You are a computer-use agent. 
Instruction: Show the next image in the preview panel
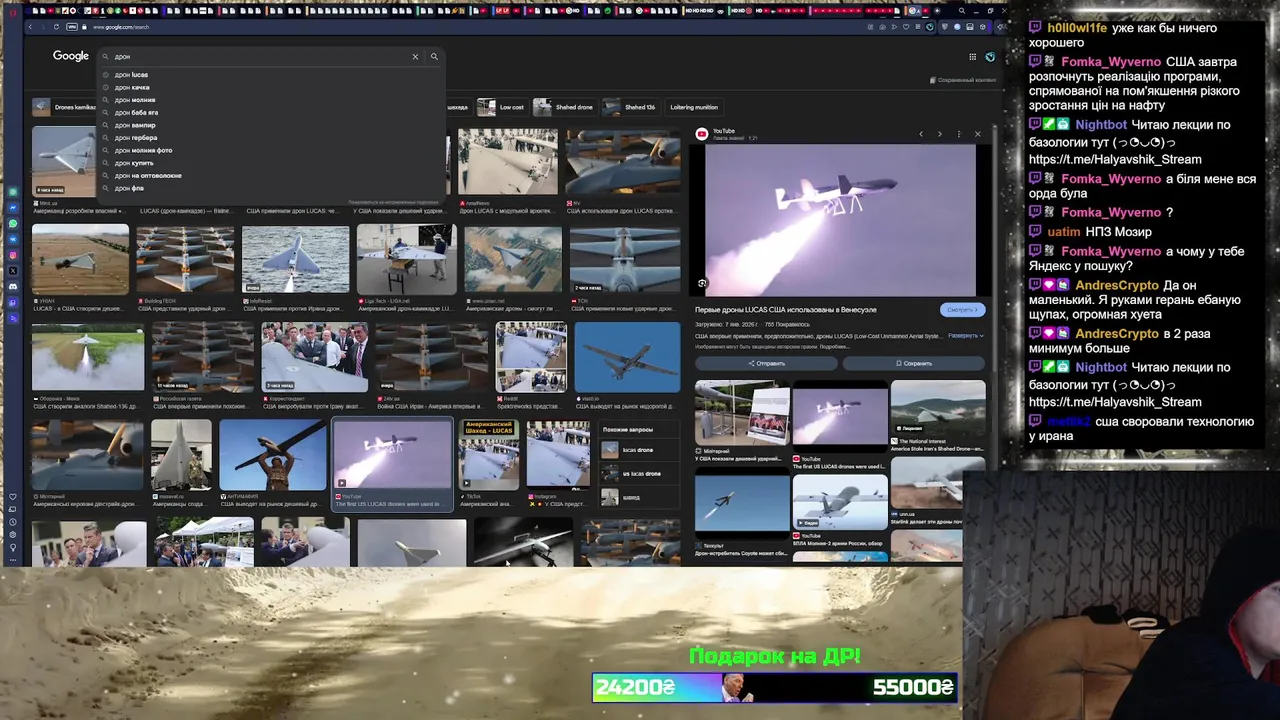pos(939,134)
